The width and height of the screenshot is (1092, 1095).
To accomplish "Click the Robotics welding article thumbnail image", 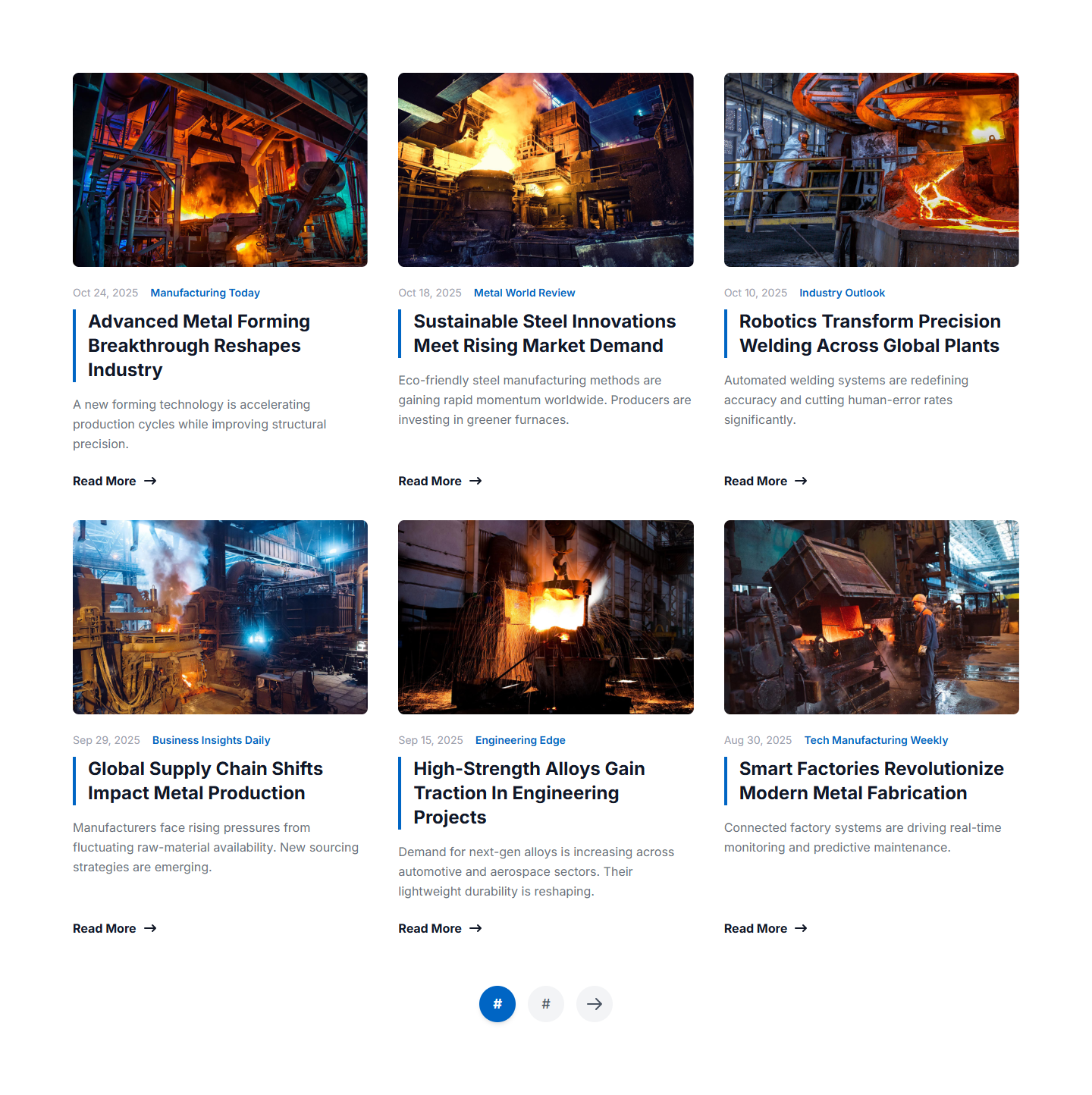I will coord(871,170).
